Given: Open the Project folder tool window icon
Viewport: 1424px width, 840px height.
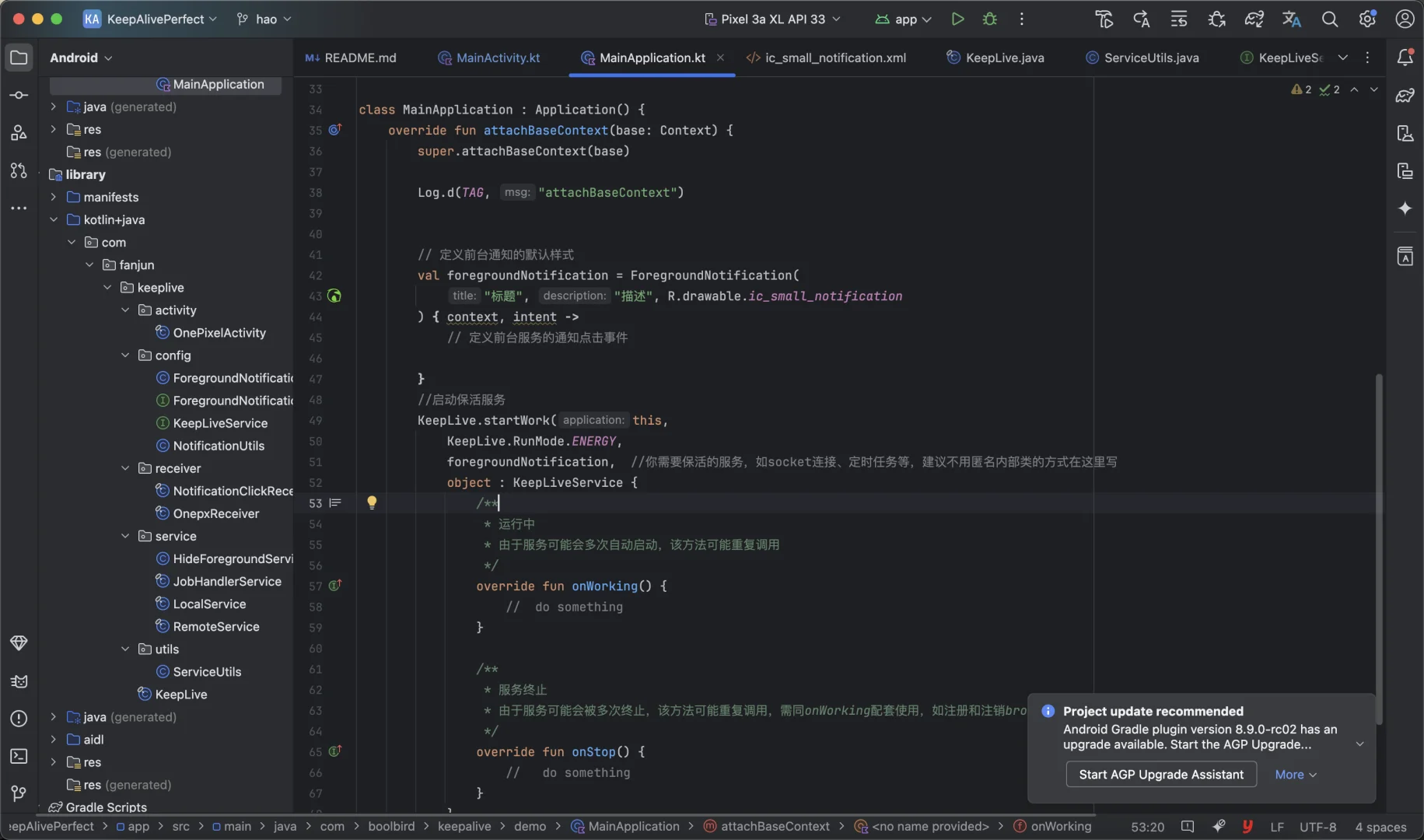Looking at the screenshot, I should click(19, 57).
